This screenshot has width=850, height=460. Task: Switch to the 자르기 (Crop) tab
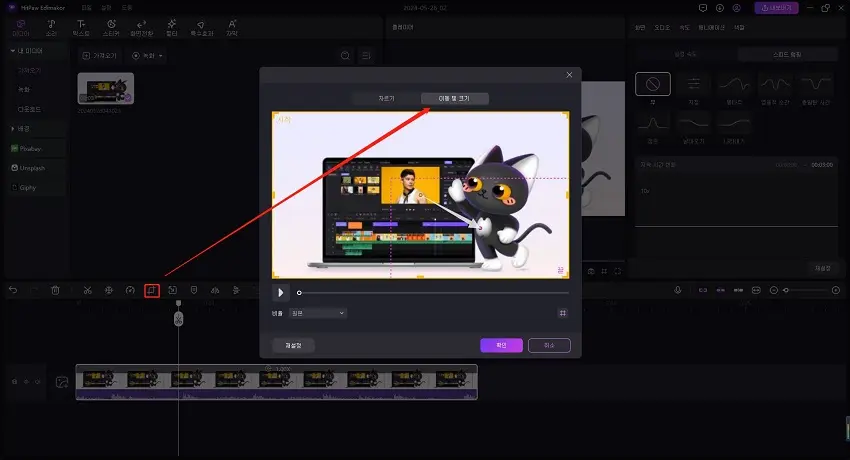coord(386,99)
